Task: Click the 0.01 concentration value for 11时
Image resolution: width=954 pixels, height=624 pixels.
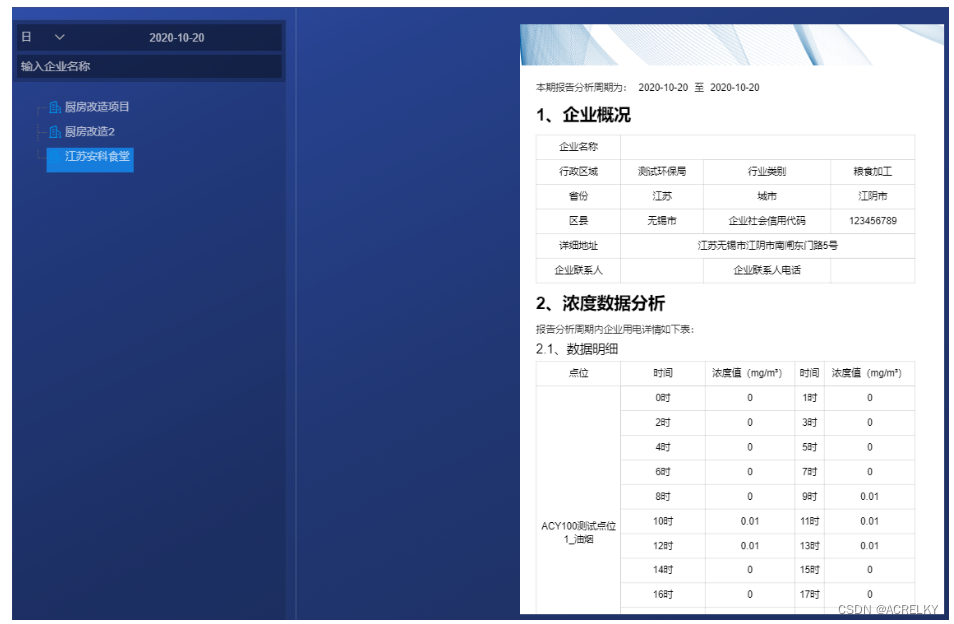Action: (x=869, y=521)
